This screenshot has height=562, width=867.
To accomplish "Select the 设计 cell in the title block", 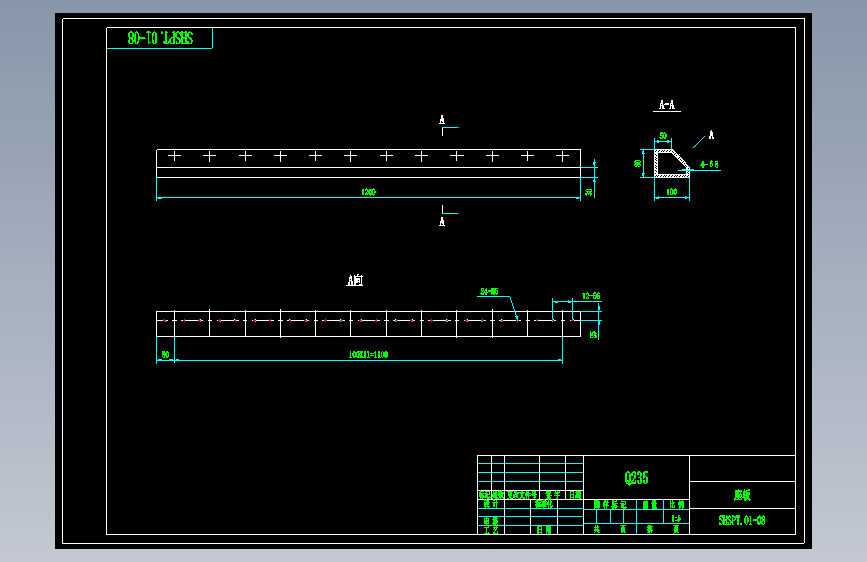I will pyautogui.click(x=491, y=504).
